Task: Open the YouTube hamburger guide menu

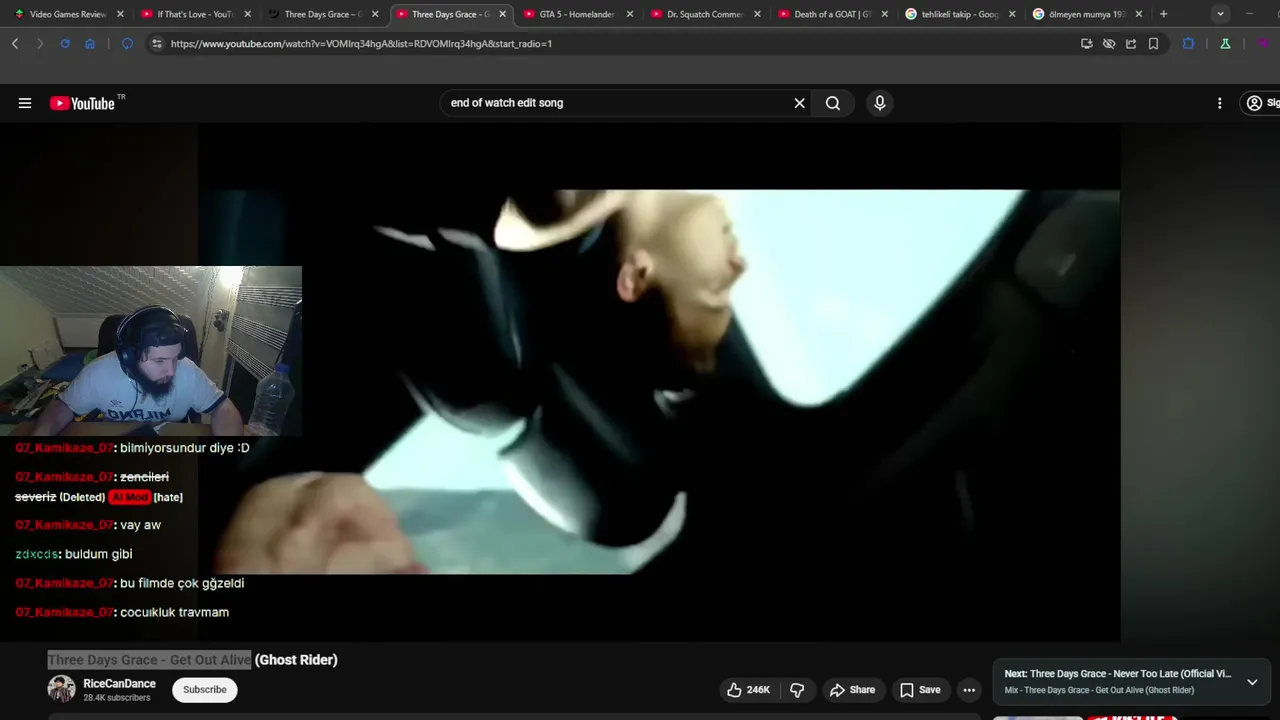Action: click(x=25, y=103)
